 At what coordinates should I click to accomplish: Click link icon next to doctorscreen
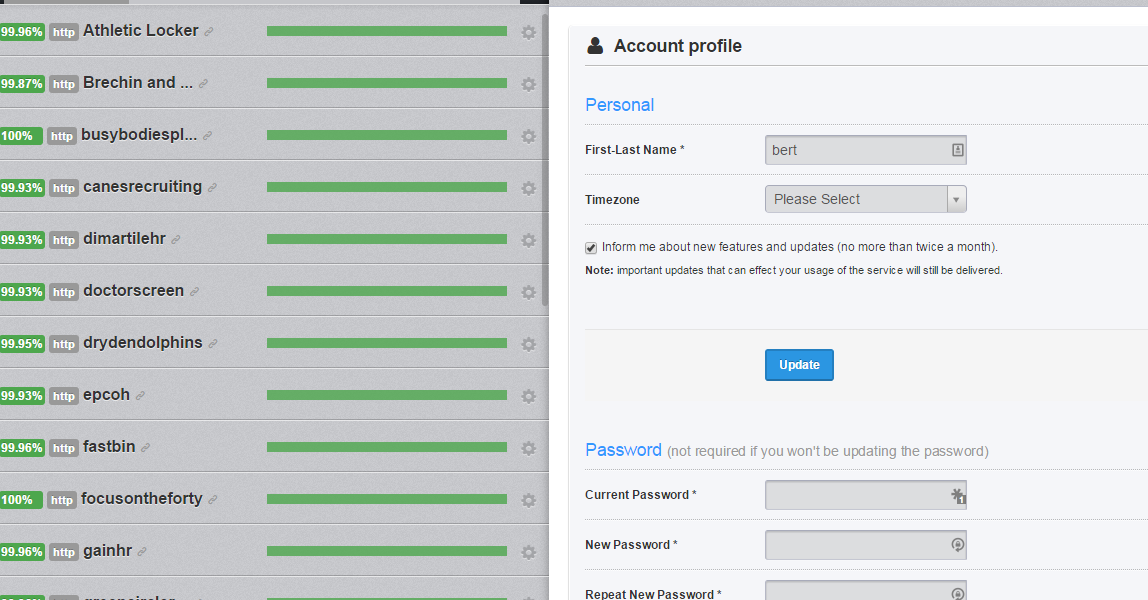click(x=194, y=292)
